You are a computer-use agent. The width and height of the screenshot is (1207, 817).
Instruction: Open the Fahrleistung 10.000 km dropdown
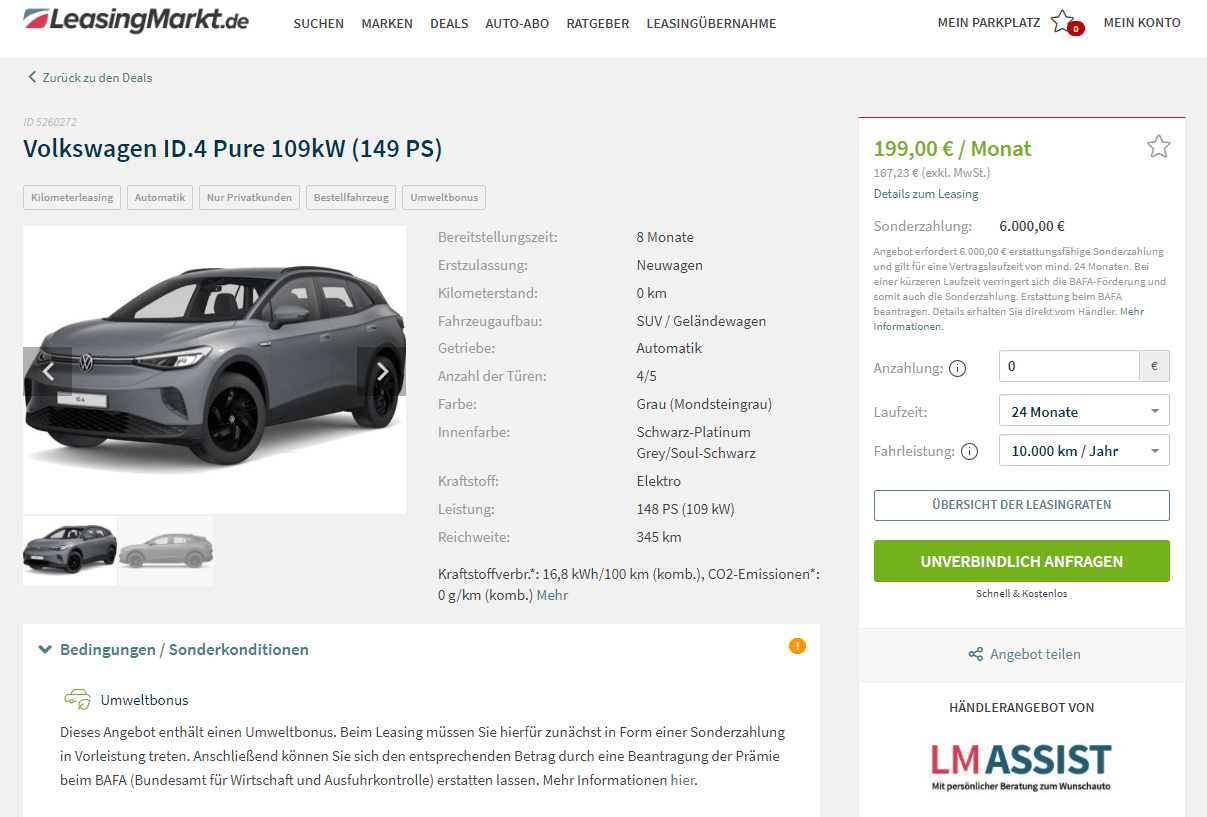(x=1084, y=450)
